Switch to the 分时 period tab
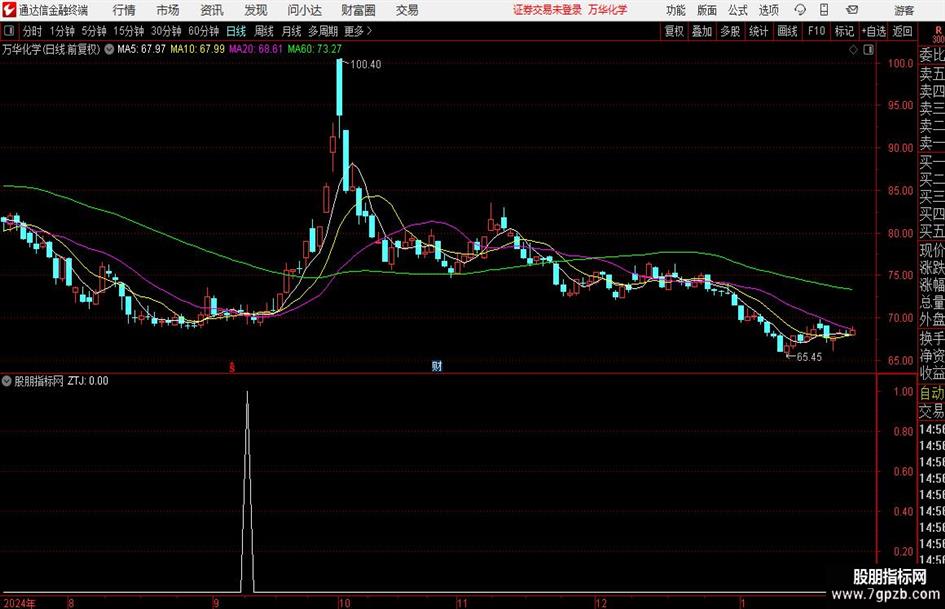The image size is (945, 609). tap(32, 31)
